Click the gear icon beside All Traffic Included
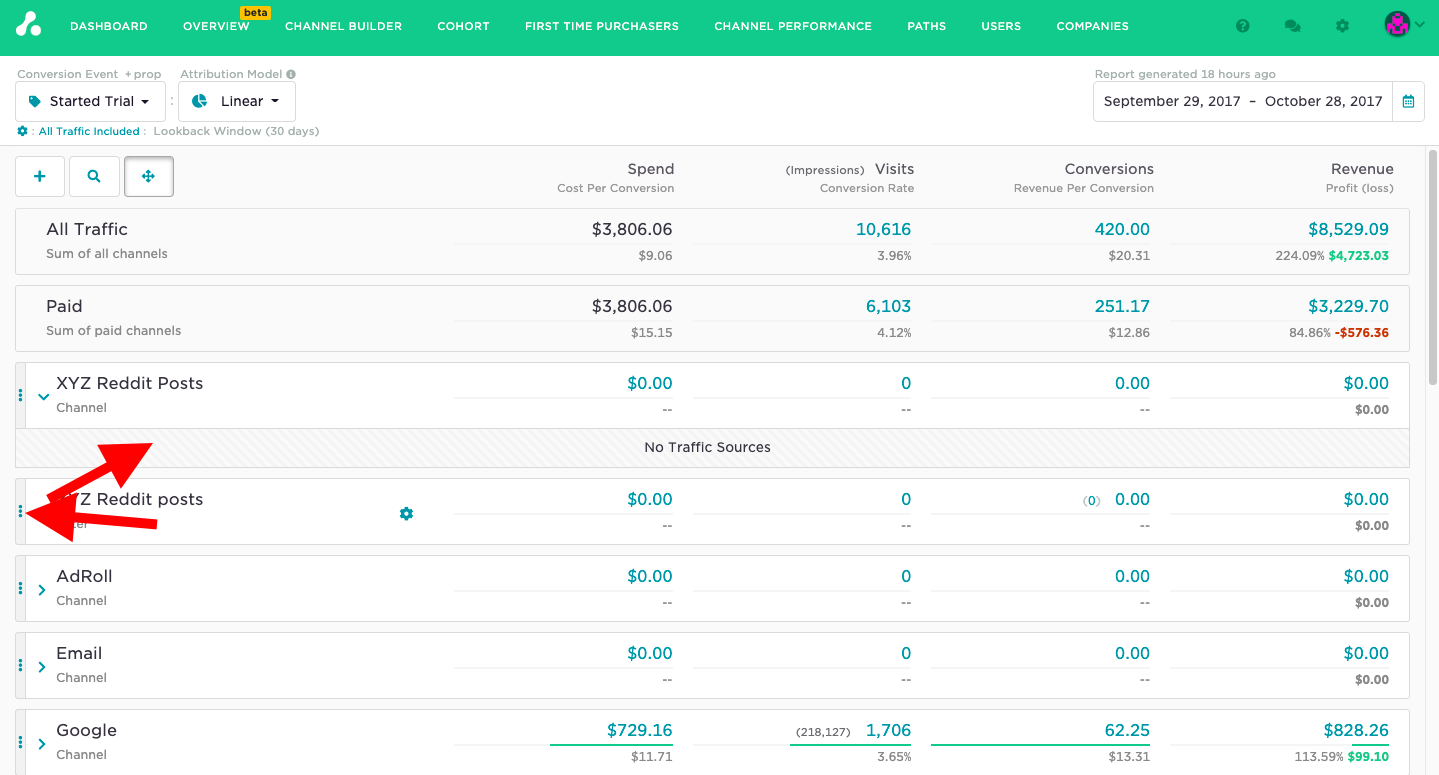The image size is (1439, 775). pos(22,131)
